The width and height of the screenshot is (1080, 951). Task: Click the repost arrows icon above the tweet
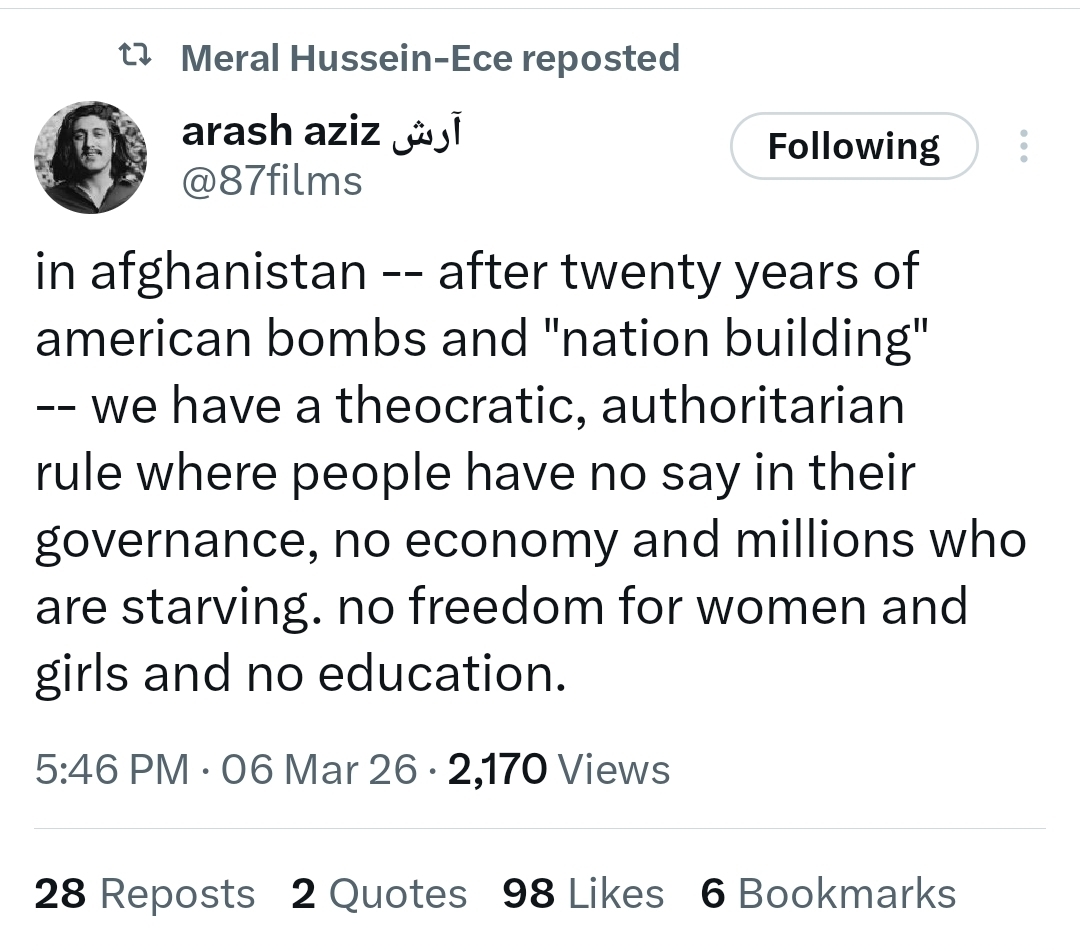point(136,58)
